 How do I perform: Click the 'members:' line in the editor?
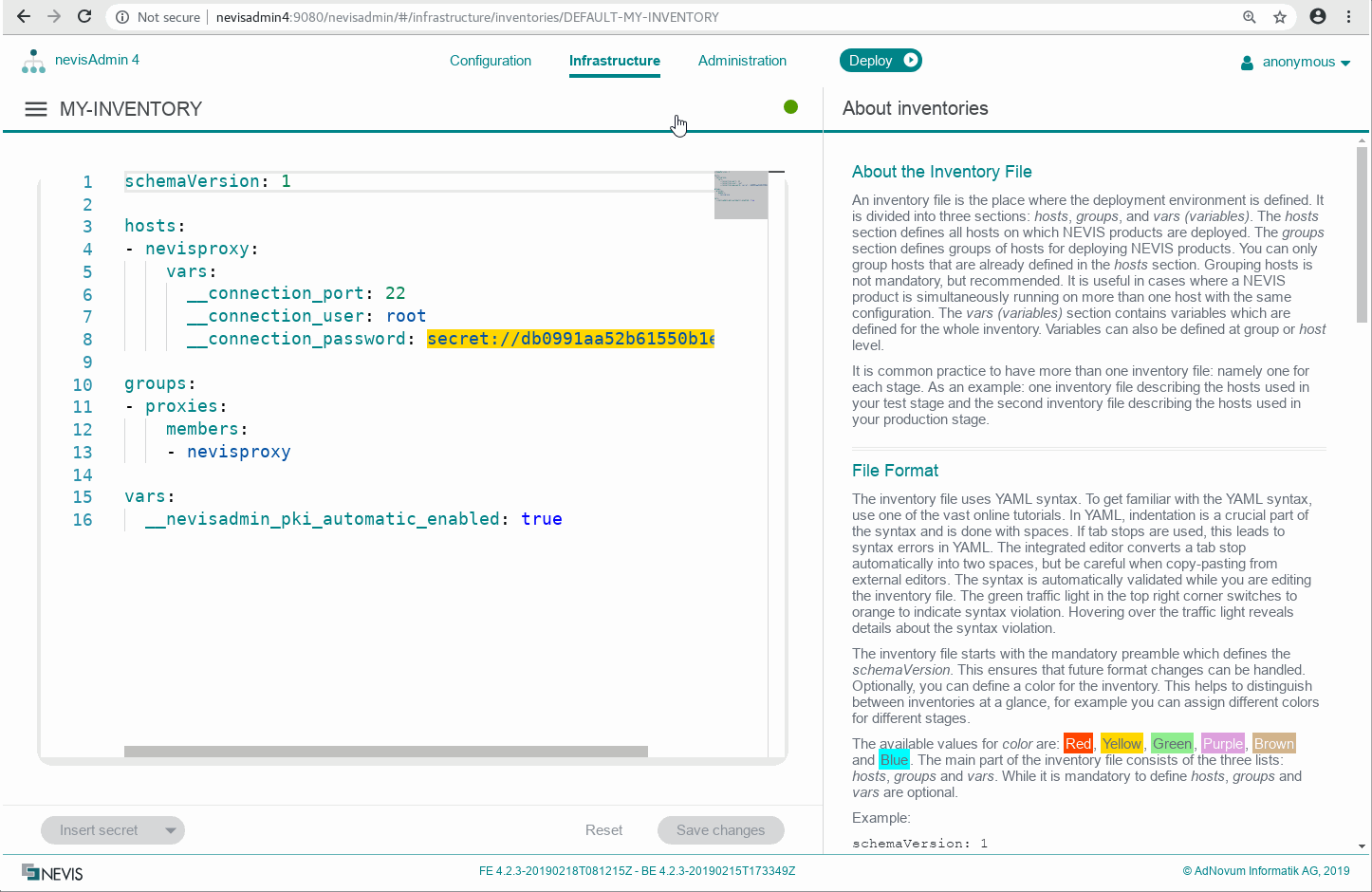point(207,429)
